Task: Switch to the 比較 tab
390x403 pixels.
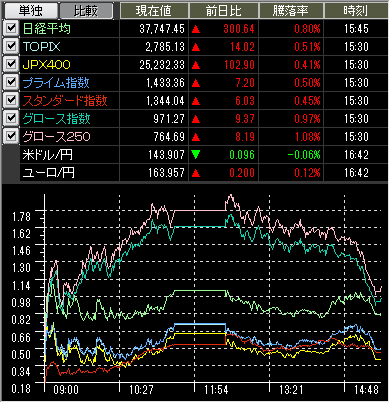Action: coord(86,11)
